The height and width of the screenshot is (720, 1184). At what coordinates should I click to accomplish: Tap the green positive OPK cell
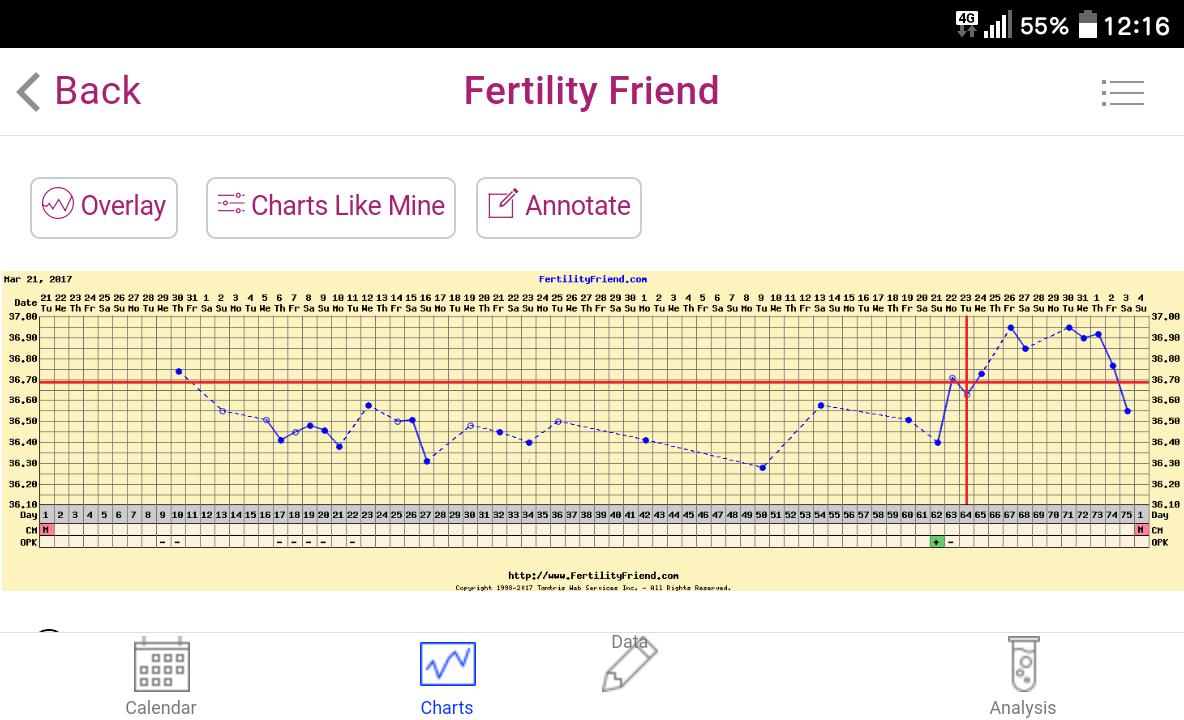click(936, 542)
